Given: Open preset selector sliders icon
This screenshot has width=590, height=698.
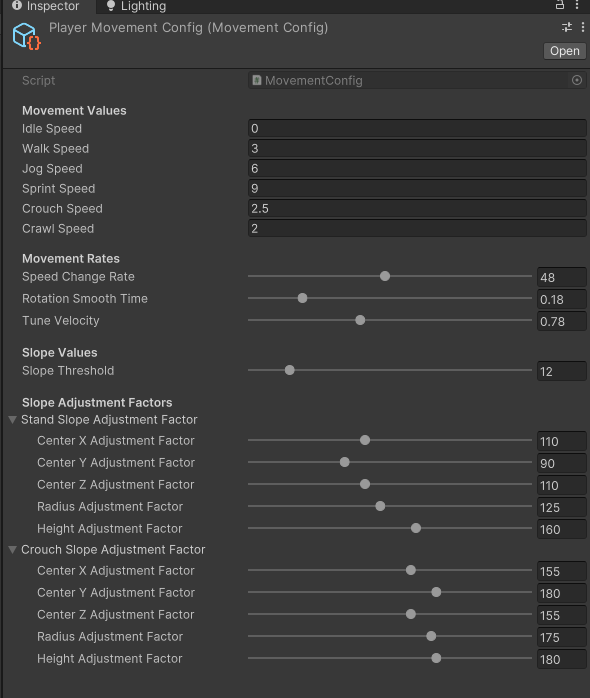Looking at the screenshot, I should click(x=567, y=27).
